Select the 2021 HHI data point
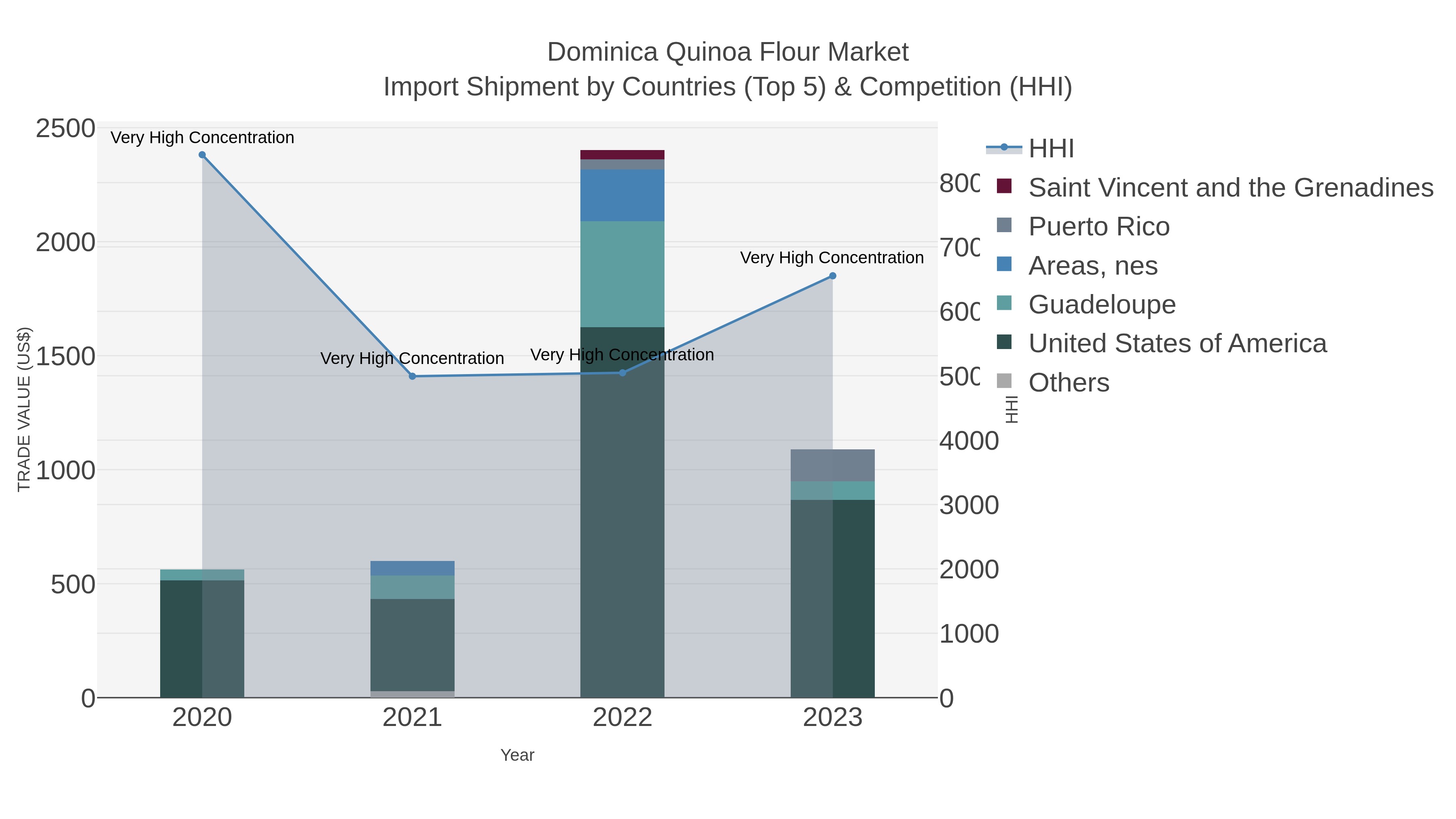 pos(413,377)
